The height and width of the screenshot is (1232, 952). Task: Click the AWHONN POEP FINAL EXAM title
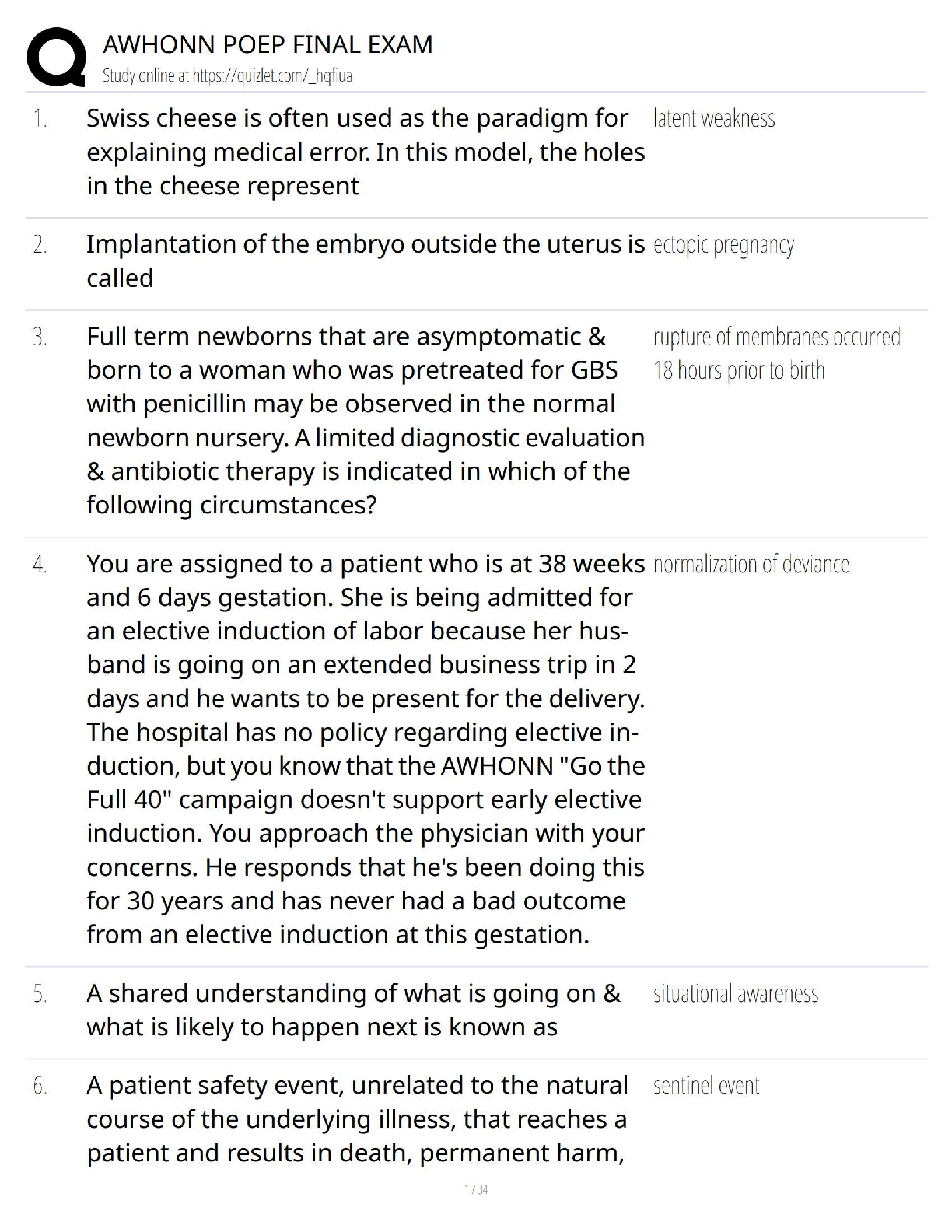[268, 44]
